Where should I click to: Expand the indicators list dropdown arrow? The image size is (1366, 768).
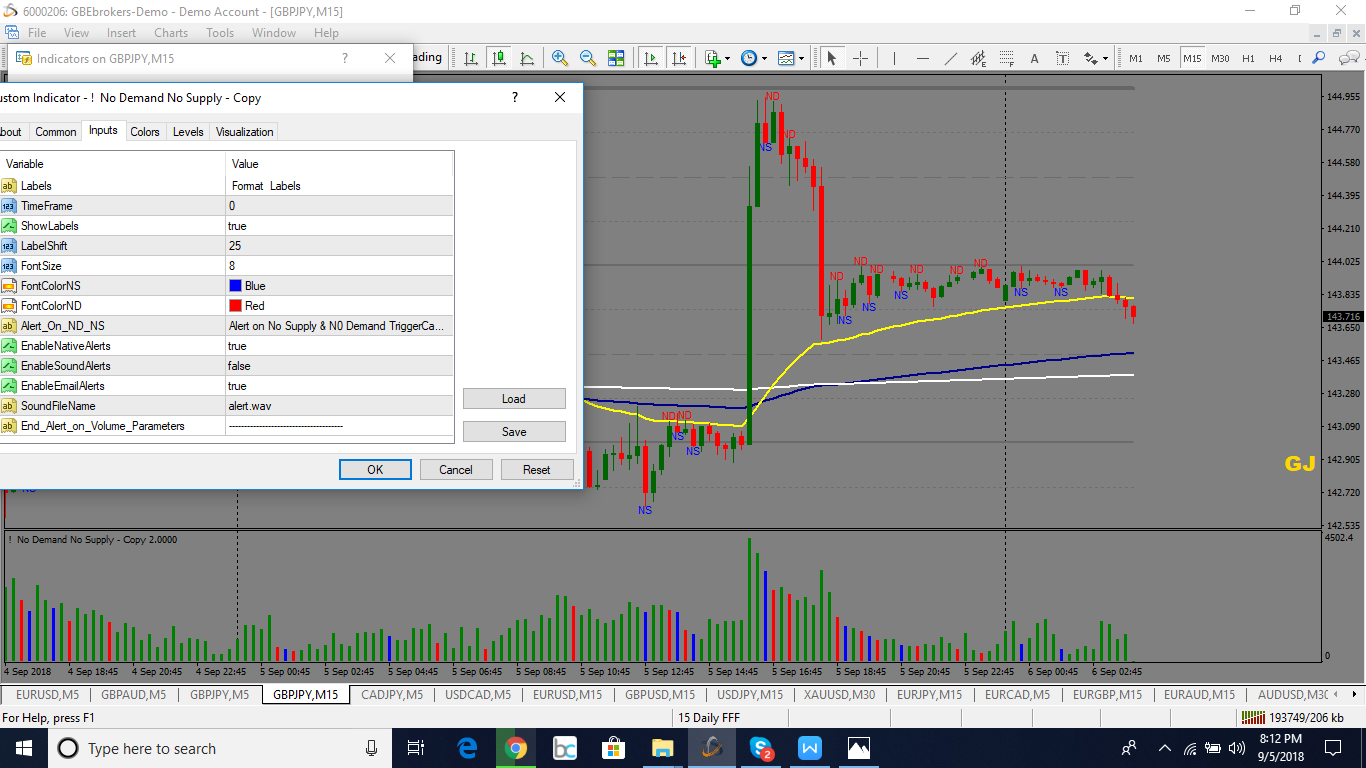[728, 58]
